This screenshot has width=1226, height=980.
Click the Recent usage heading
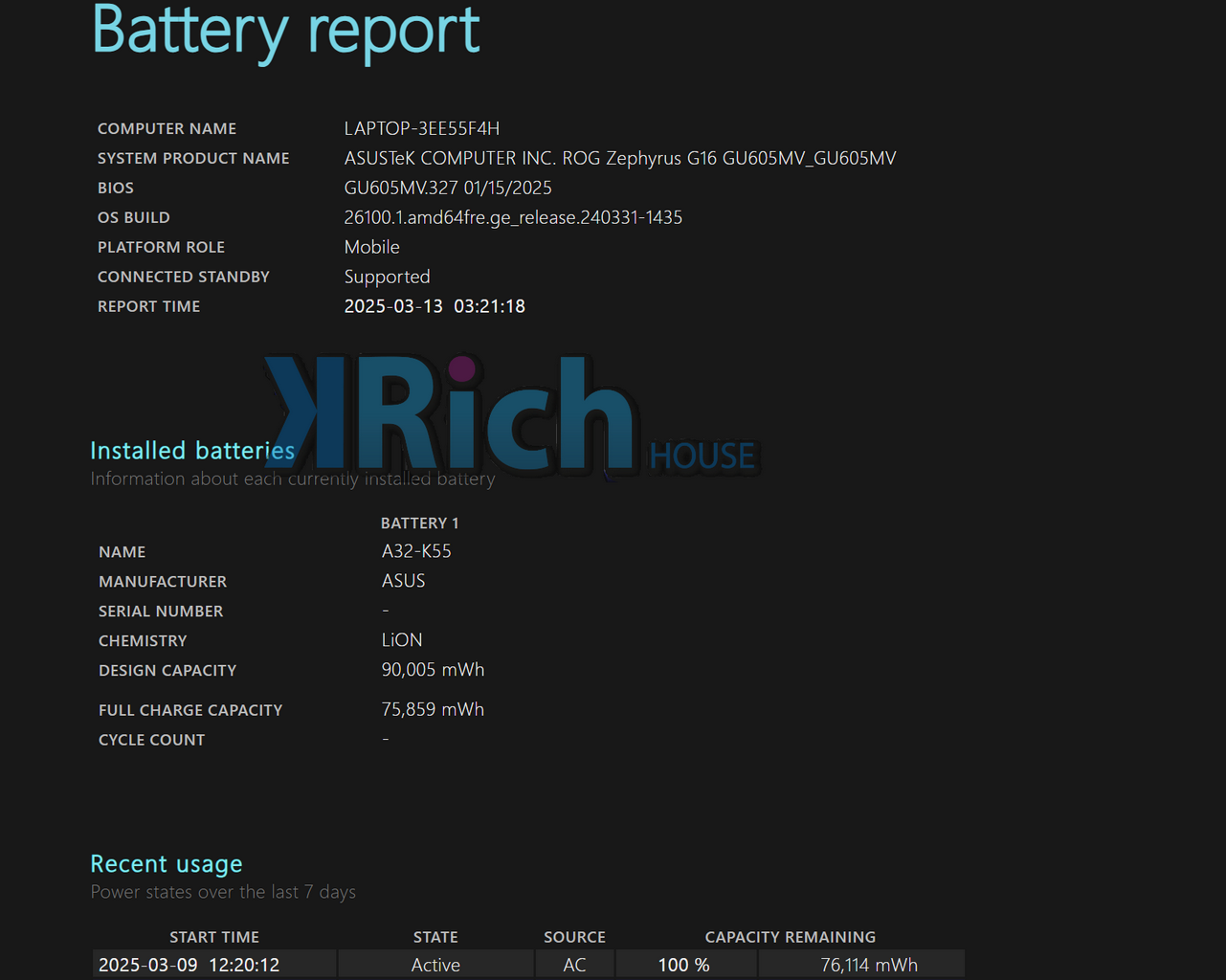tap(167, 864)
